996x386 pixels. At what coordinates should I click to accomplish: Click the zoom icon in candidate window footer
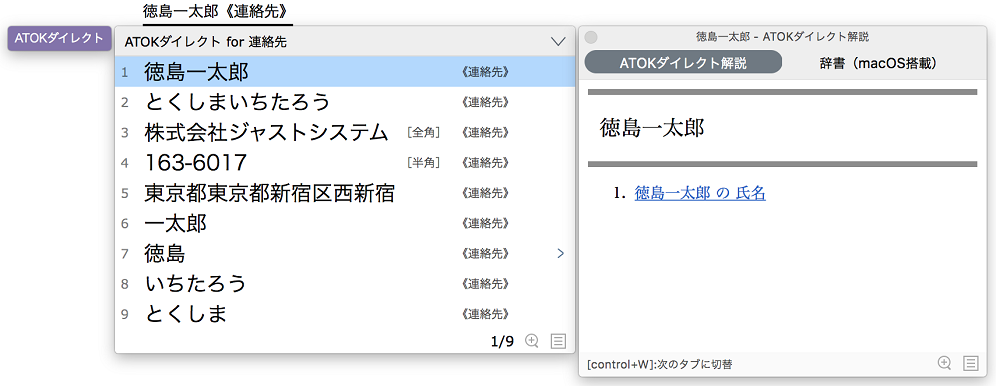tap(532, 341)
